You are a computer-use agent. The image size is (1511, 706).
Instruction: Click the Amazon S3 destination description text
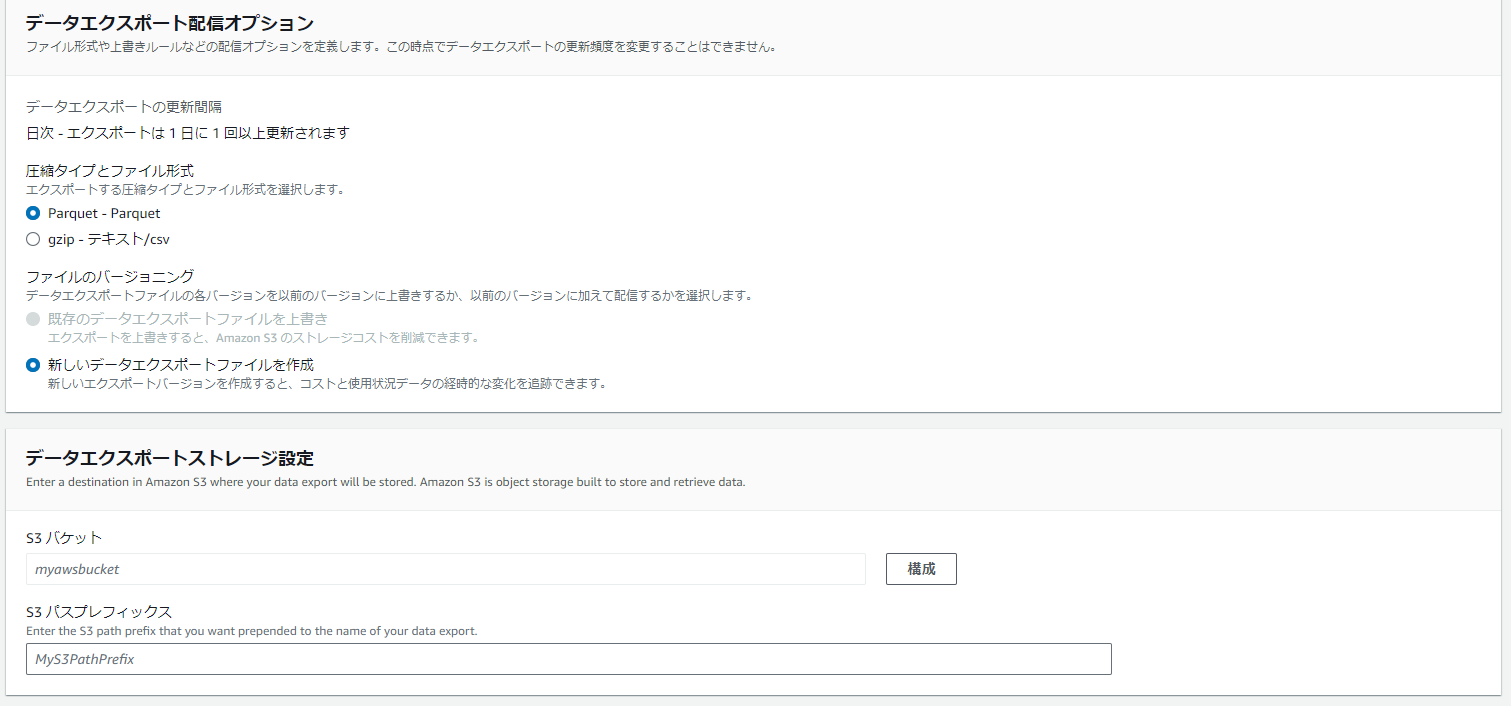386,482
